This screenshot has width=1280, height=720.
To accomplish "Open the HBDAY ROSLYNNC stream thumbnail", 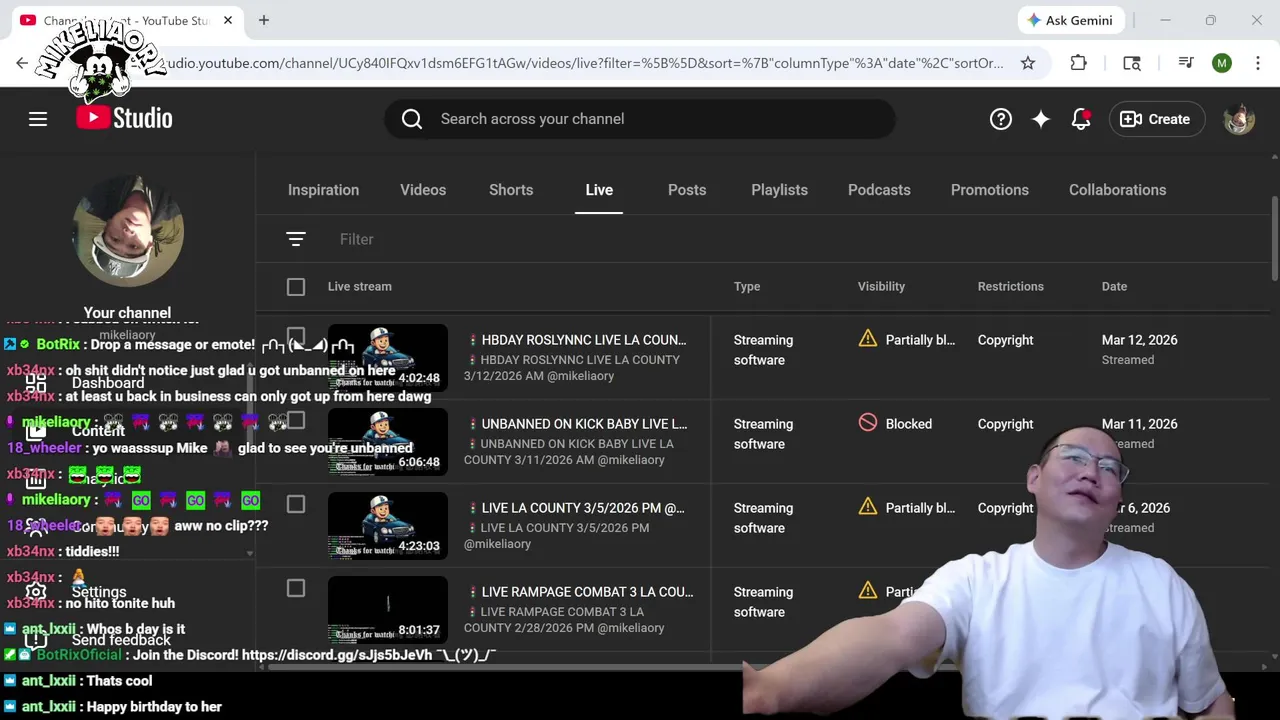I will (x=388, y=357).
